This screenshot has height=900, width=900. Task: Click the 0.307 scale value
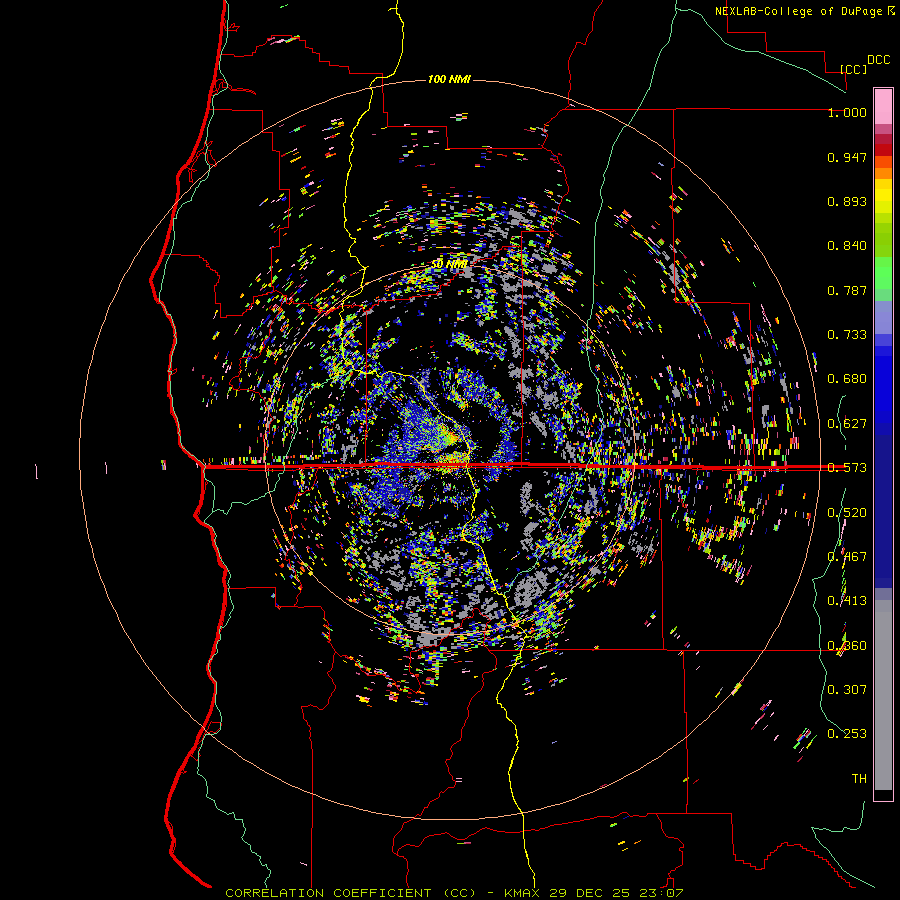tap(847, 690)
